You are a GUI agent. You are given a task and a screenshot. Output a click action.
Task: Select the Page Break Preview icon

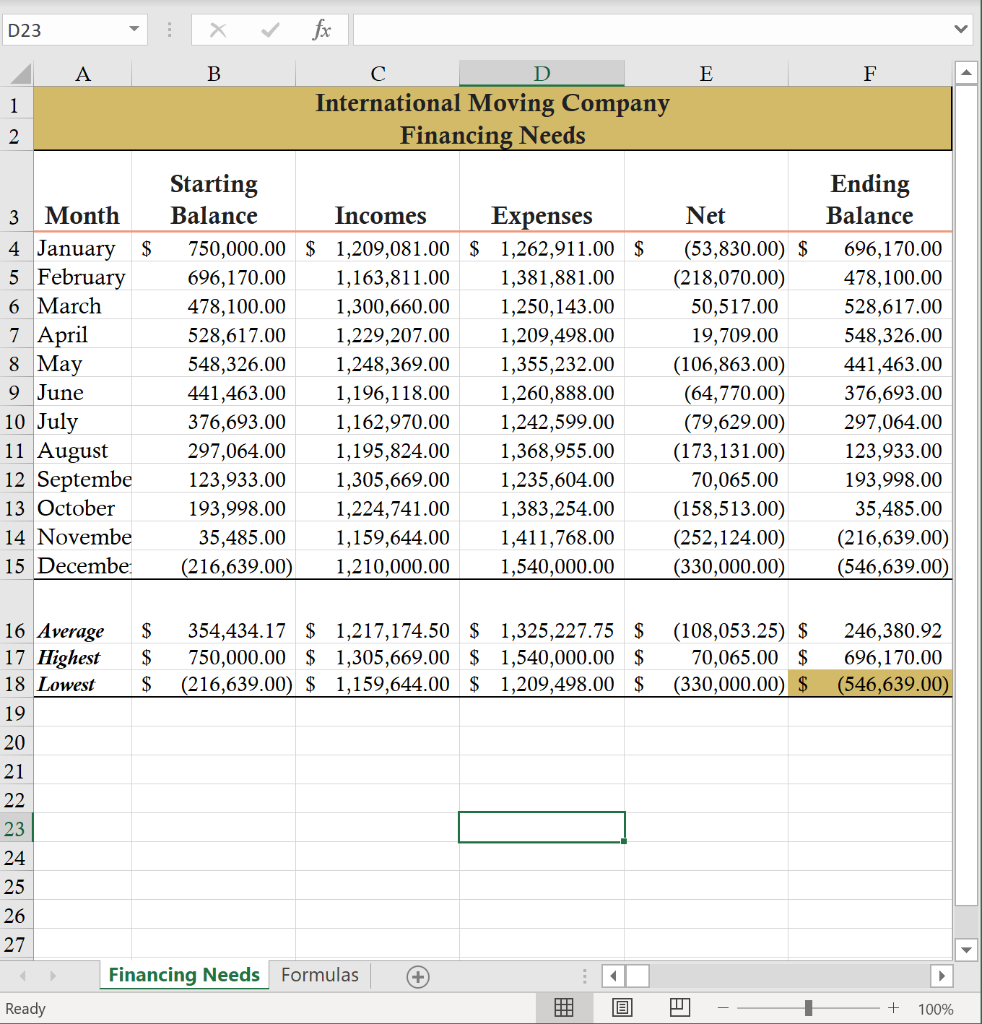pyautogui.click(x=679, y=1008)
